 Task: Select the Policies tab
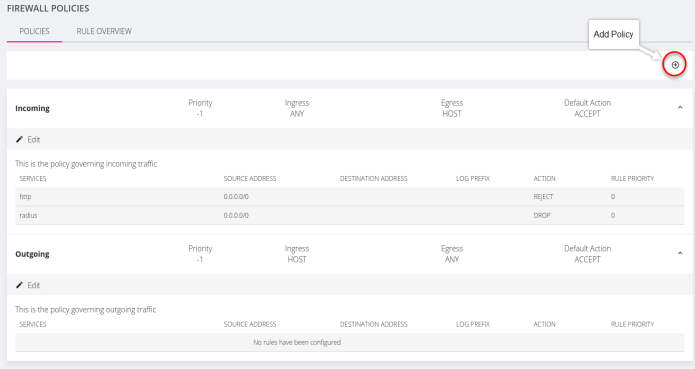(35, 31)
